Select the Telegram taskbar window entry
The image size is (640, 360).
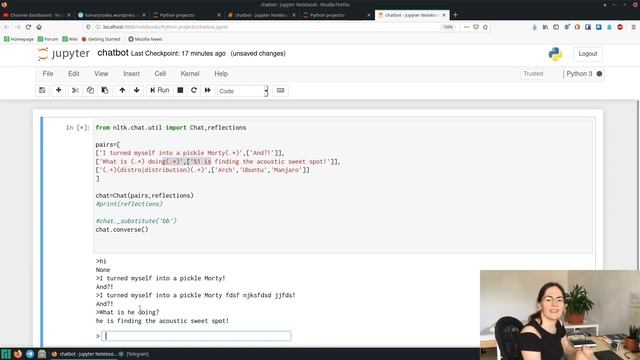134,354
